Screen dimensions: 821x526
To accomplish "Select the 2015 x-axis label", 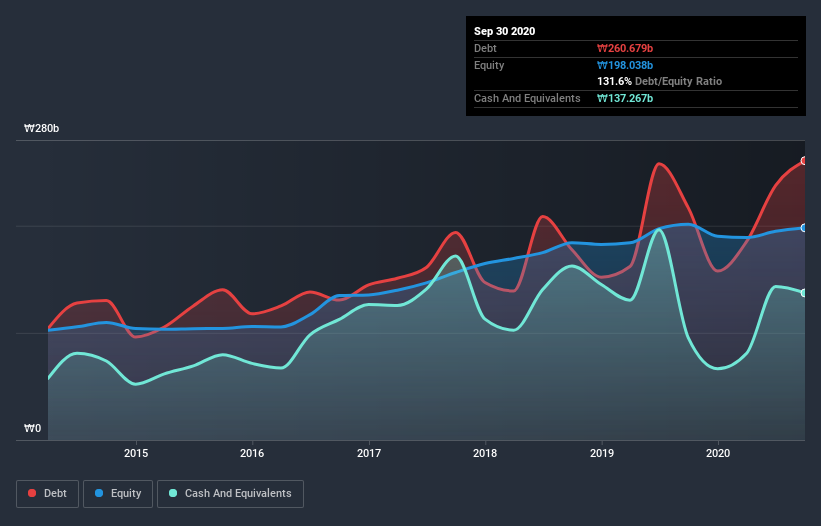I will 136,453.
